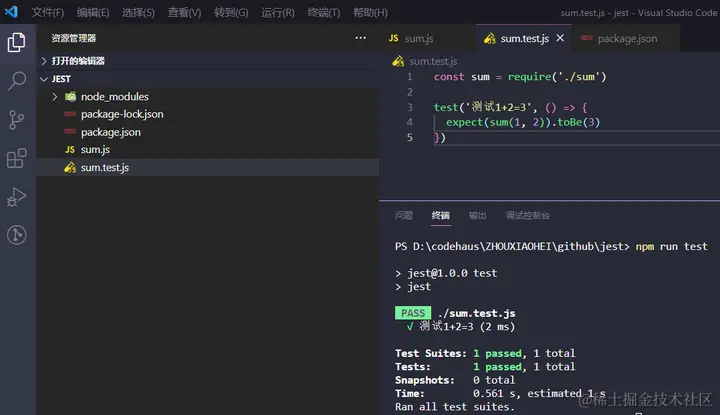
Task: Open the explorer more actions ellipsis
Action: pos(360,38)
